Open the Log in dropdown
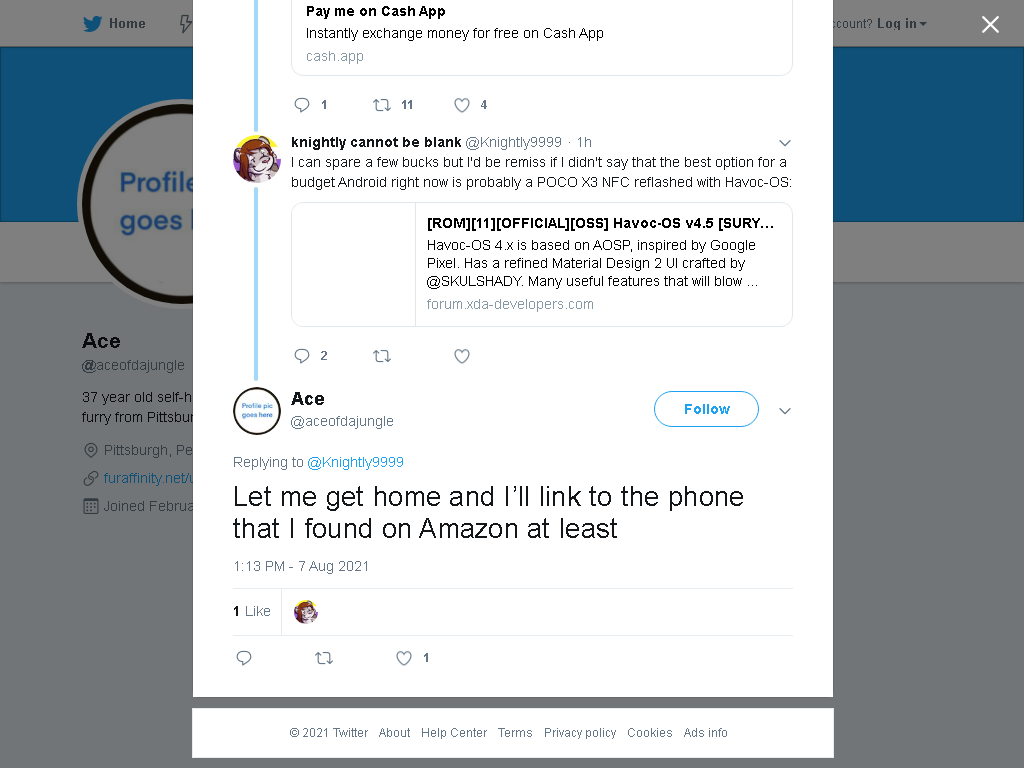The image size is (1024, 768). point(902,24)
